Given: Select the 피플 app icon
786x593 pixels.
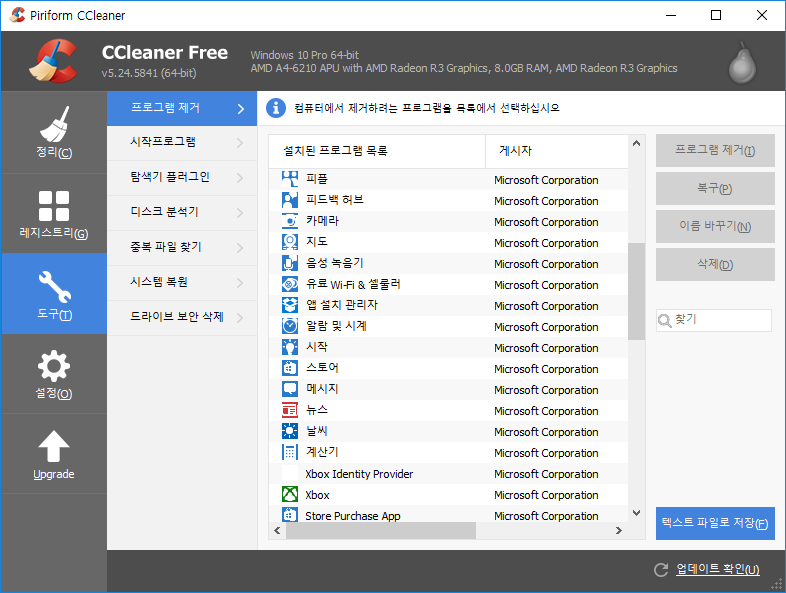Looking at the screenshot, I should [x=290, y=179].
